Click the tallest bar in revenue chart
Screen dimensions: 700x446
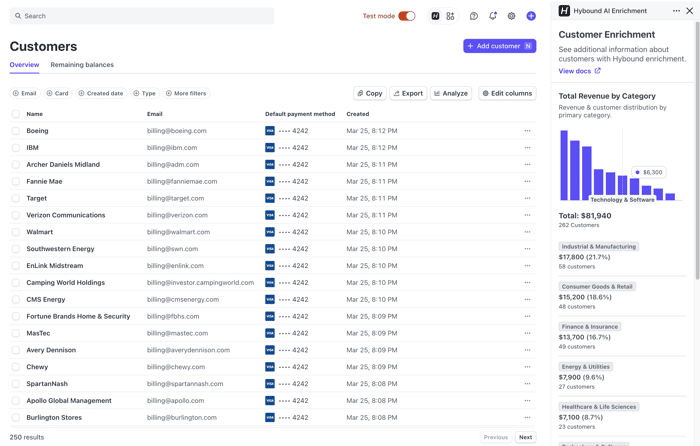click(x=564, y=165)
